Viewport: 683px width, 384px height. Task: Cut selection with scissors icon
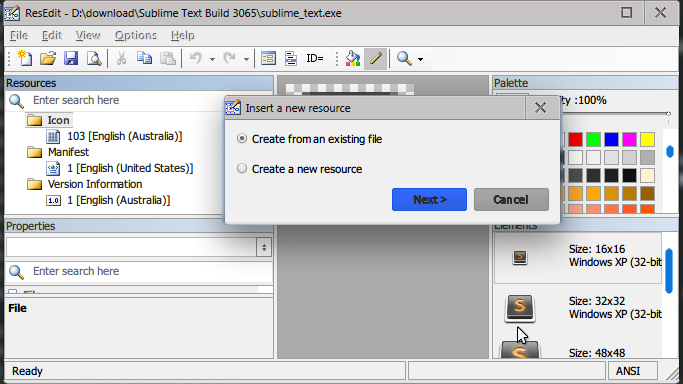pos(122,58)
